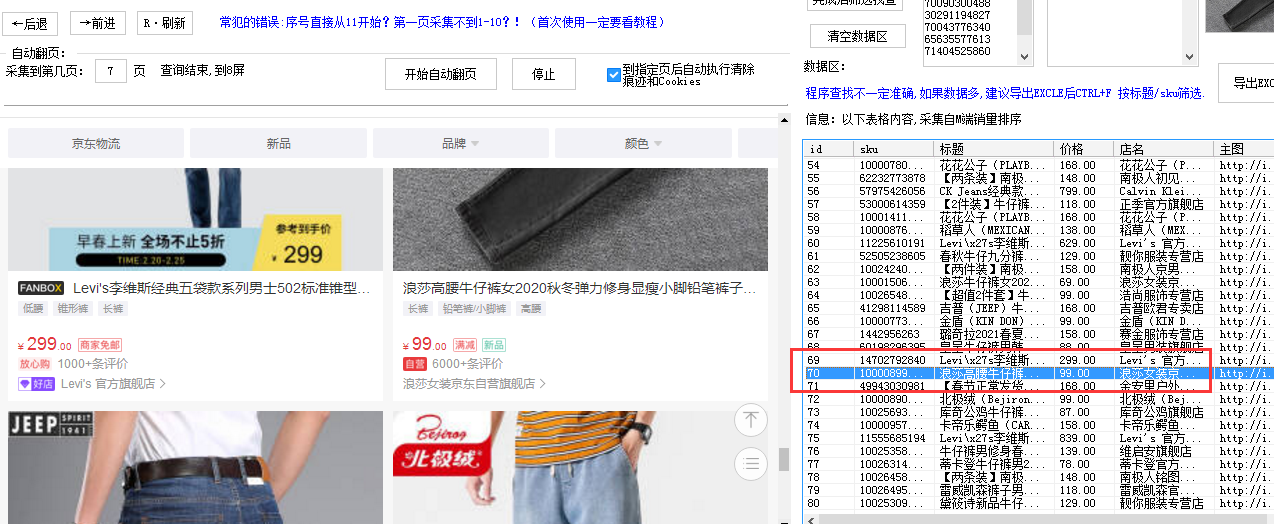1274x524 pixels.
Task: Click the 满减 badge on 浪莎 item
Action: [465, 345]
